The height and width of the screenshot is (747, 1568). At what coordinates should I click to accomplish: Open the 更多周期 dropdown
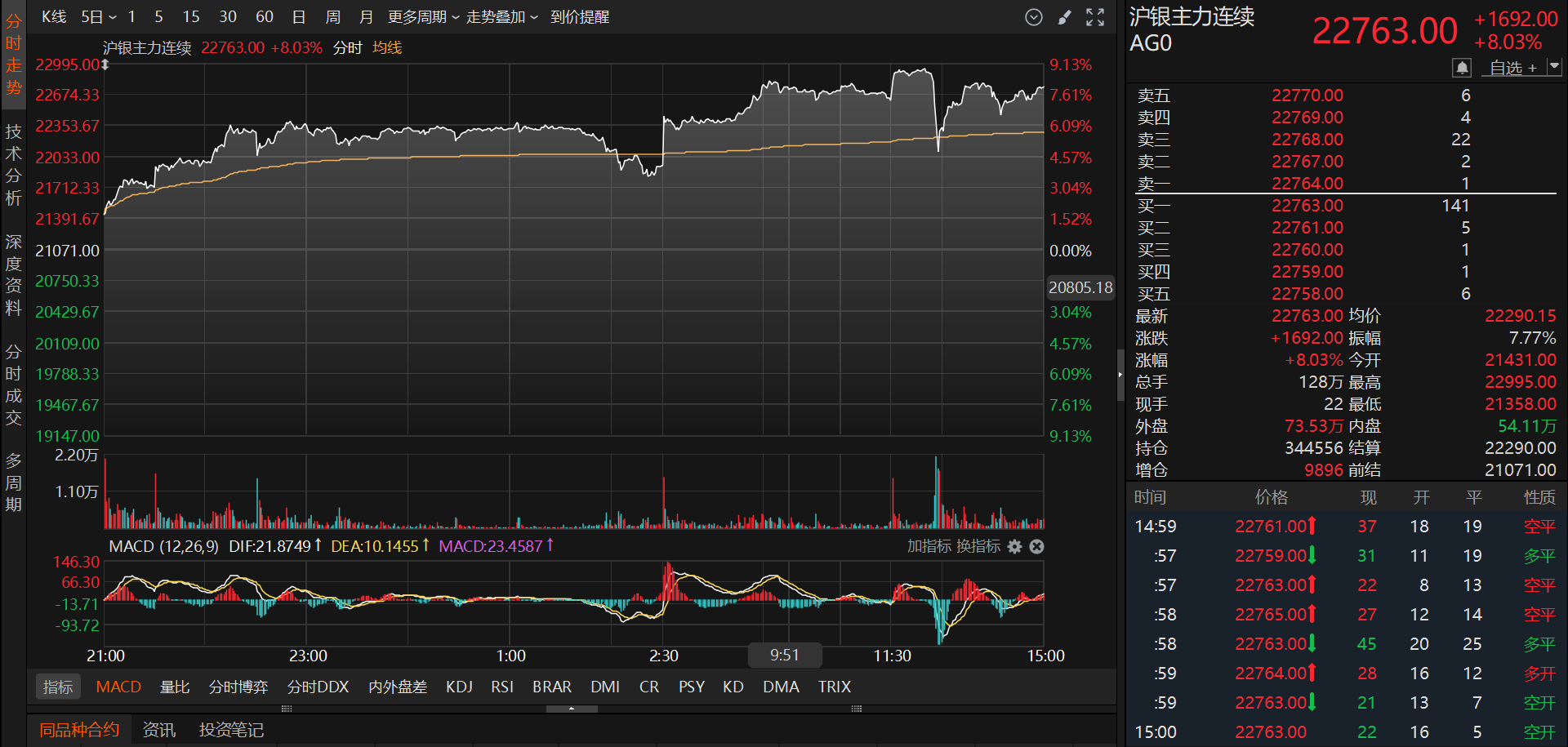[423, 17]
